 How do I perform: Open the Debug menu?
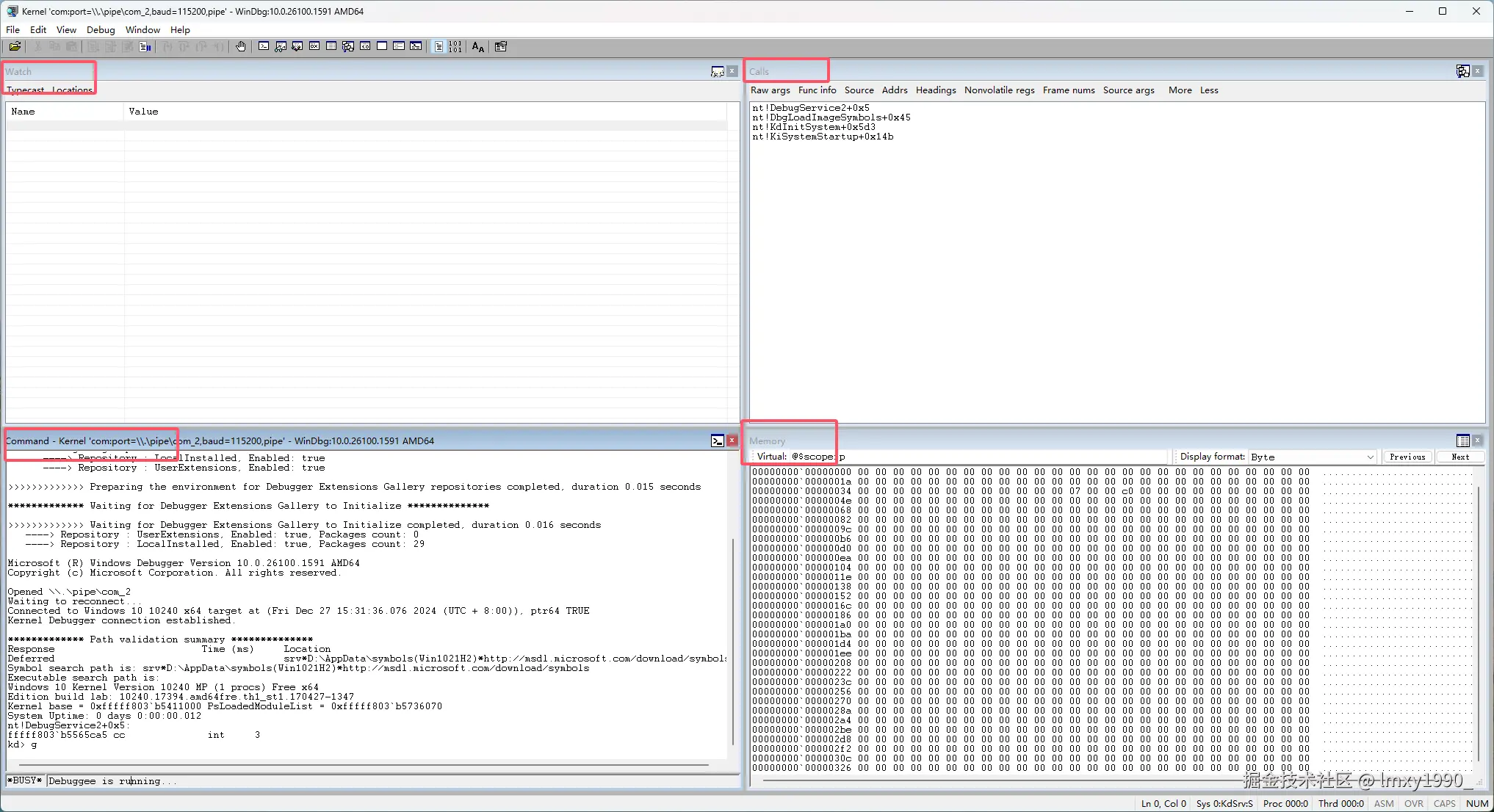click(101, 30)
